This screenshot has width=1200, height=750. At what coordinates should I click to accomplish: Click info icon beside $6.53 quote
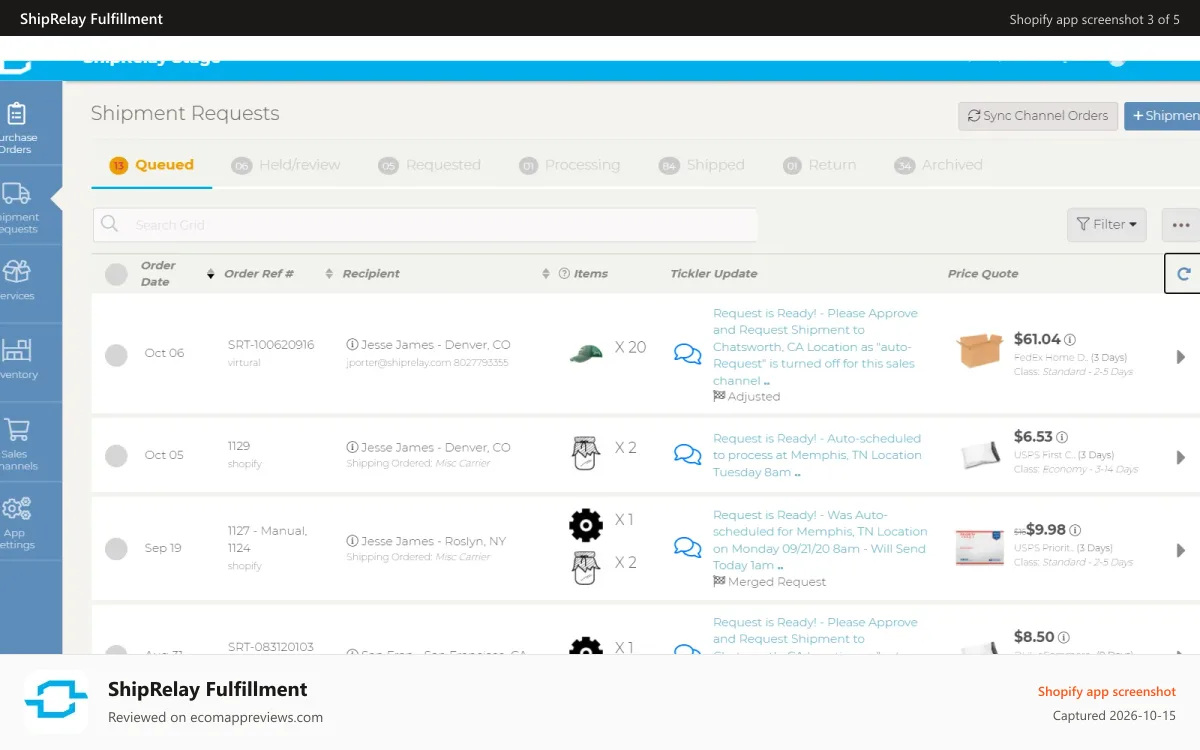(1062, 437)
